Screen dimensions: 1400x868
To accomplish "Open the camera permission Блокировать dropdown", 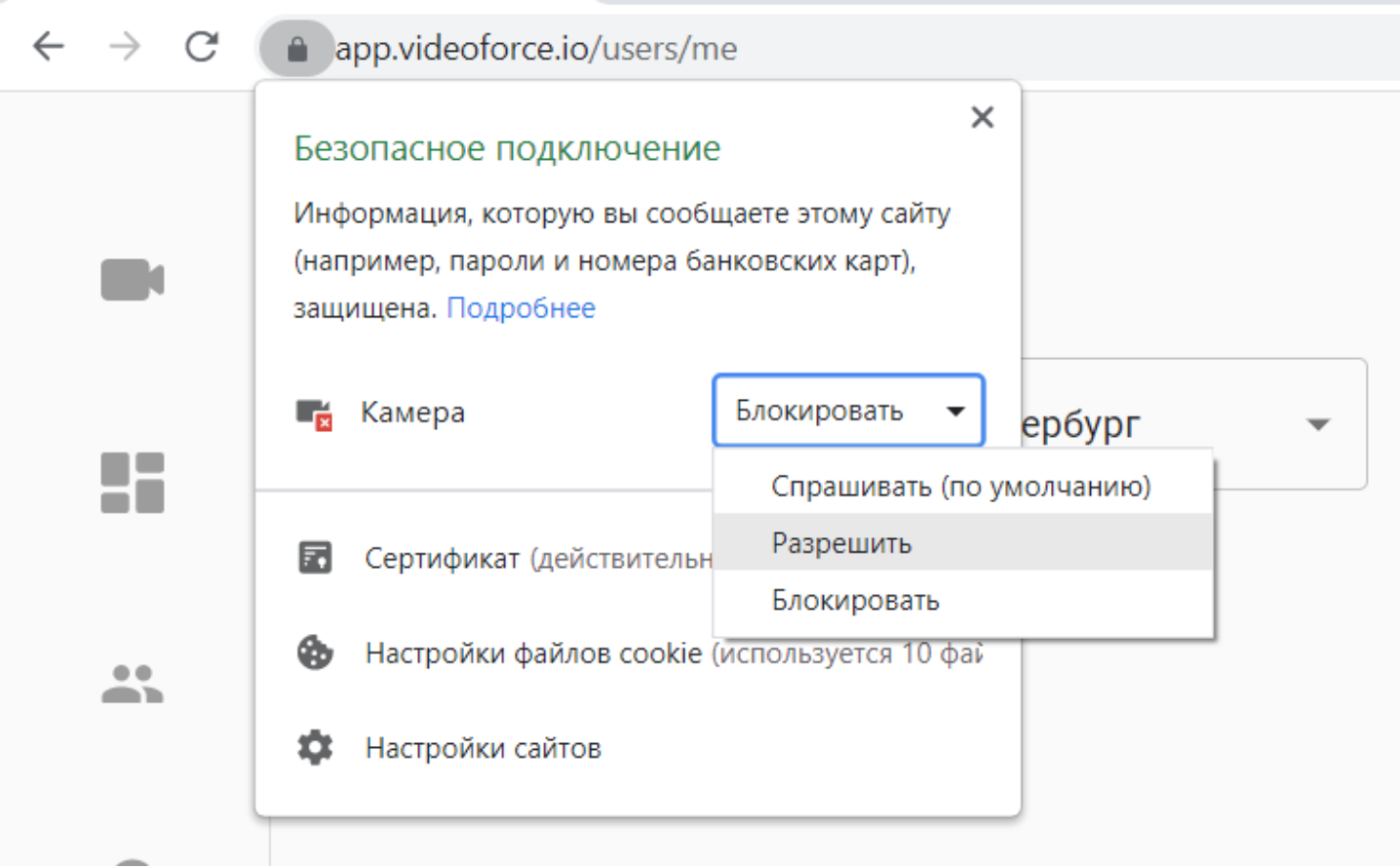I will point(848,411).
